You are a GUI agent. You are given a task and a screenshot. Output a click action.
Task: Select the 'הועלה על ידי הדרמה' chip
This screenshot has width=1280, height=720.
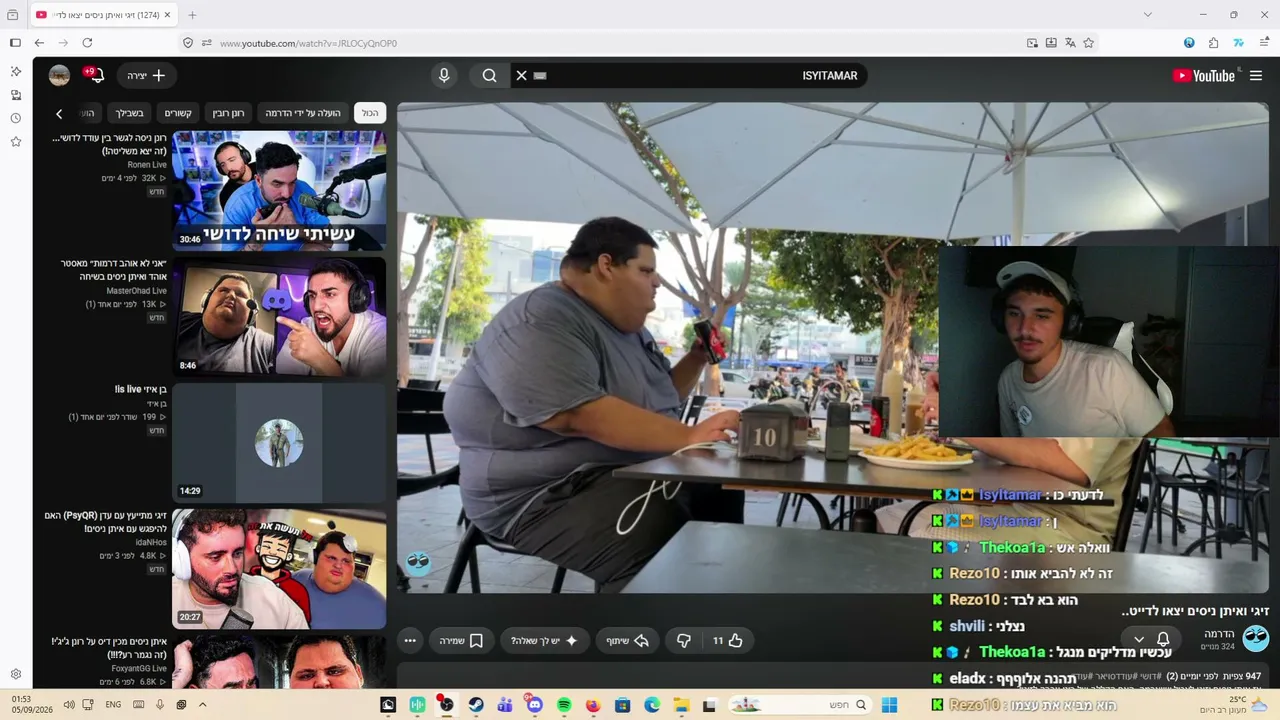click(303, 113)
